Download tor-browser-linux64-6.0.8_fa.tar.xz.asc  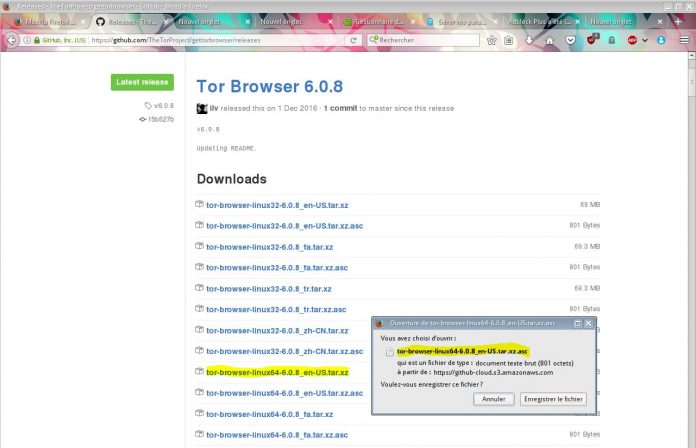click(277, 435)
